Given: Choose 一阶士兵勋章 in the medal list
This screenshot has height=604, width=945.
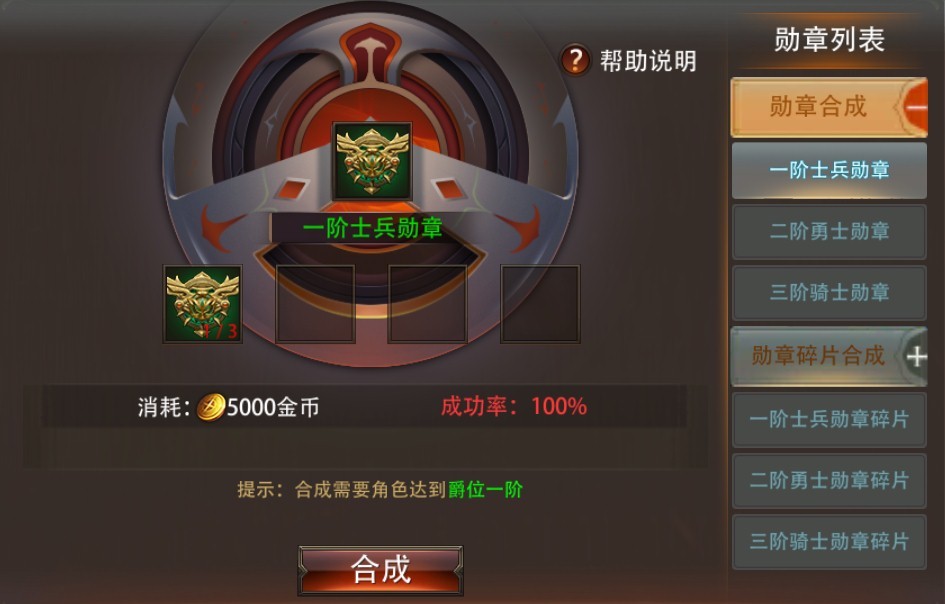Looking at the screenshot, I should (829, 171).
